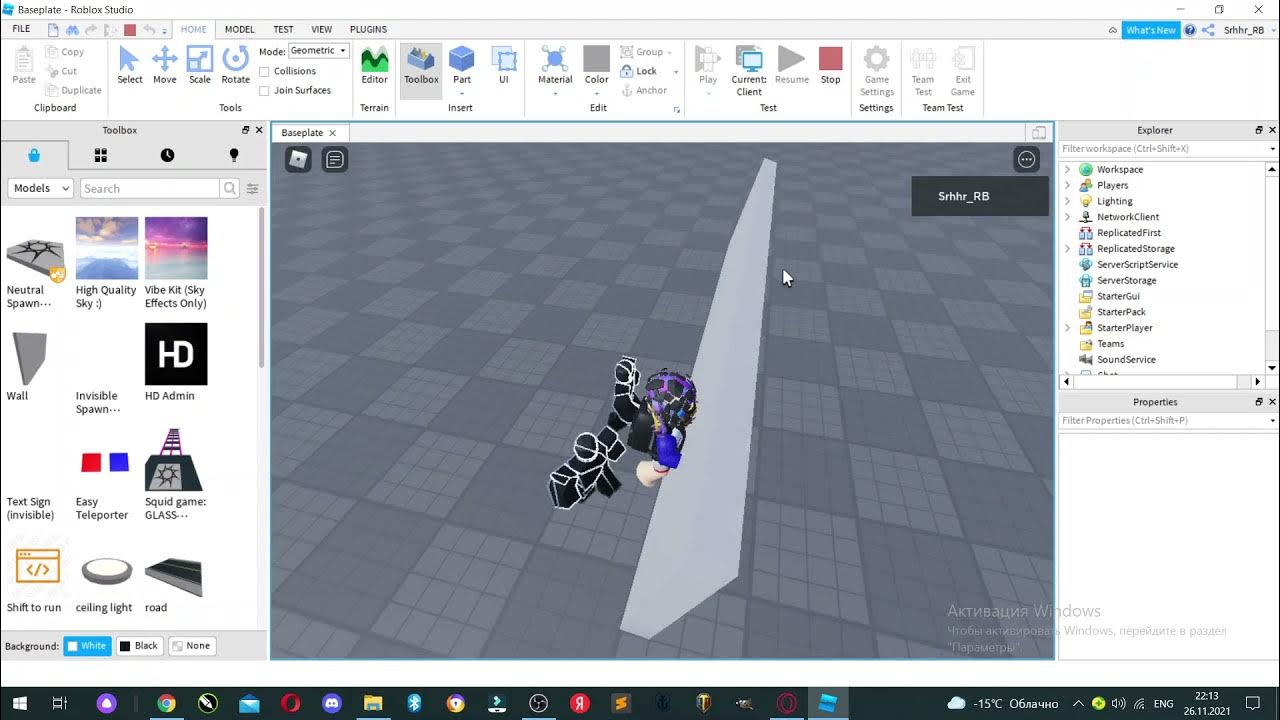Open the Recent tab in Toolbox
The image size is (1280, 720).
tap(167, 155)
